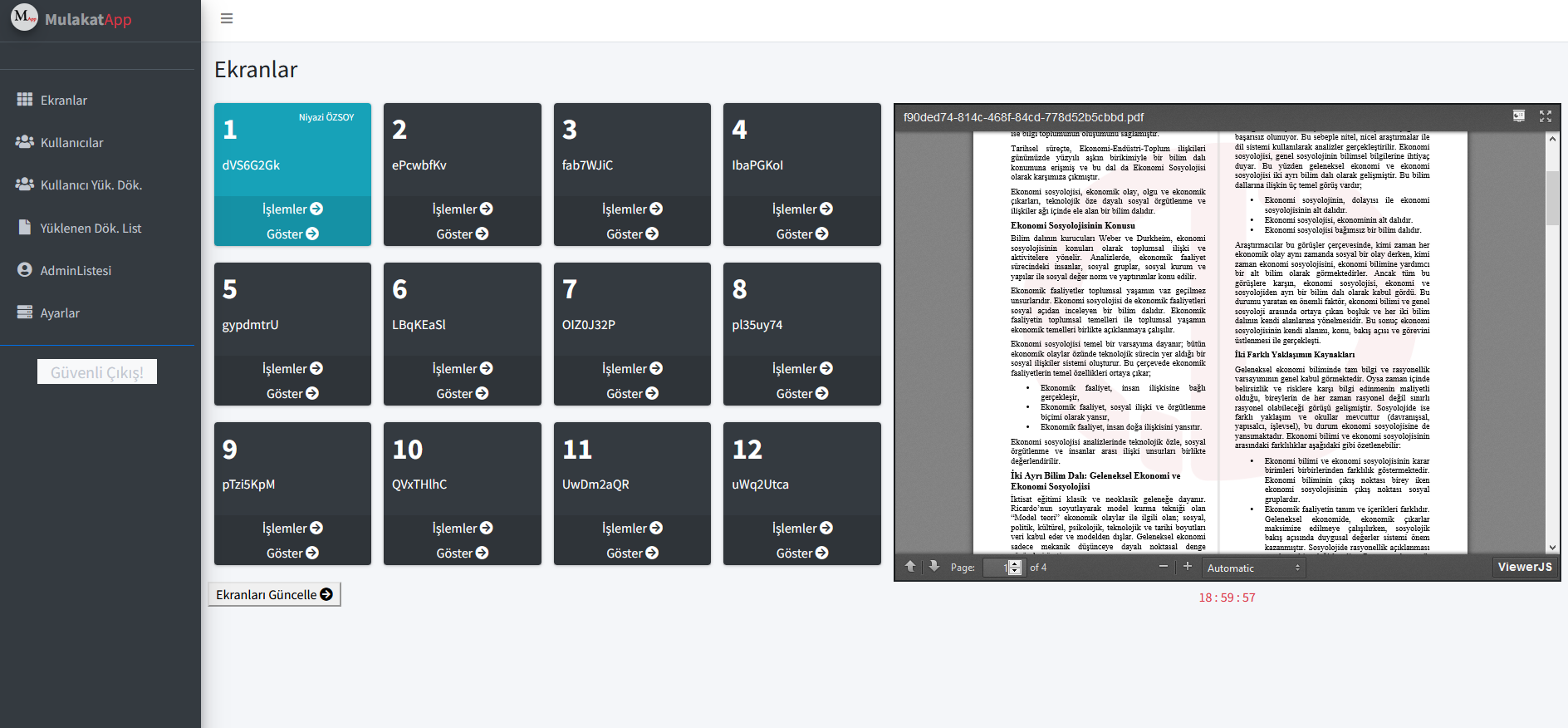The width and height of the screenshot is (1568, 728).
Task: Toggle fullscreen in the PDF viewer
Action: point(1546,116)
